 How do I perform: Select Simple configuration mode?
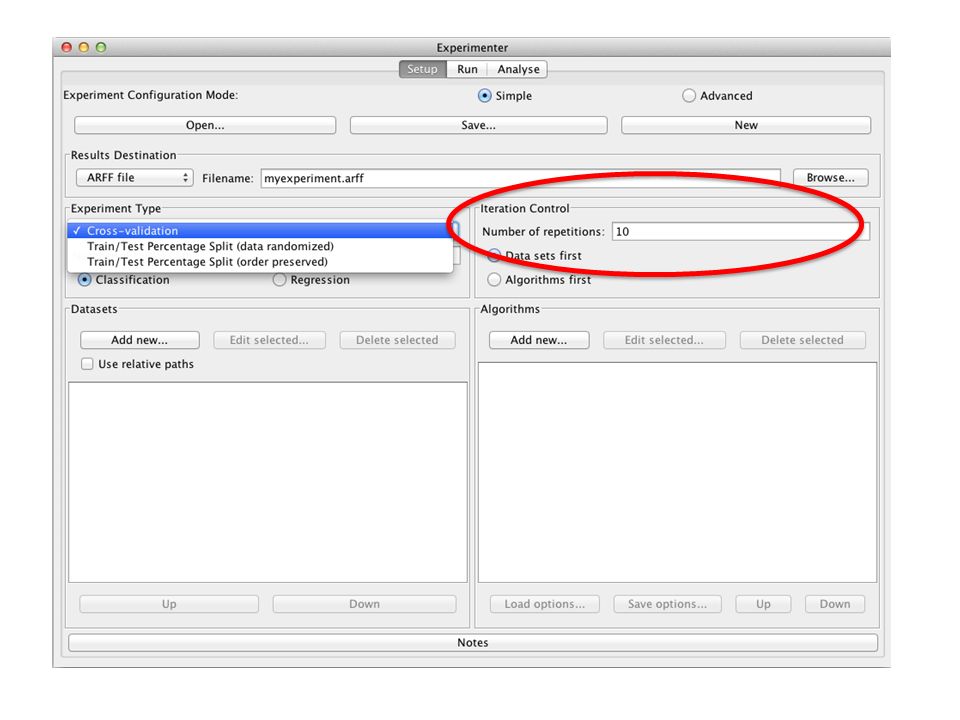tap(484, 96)
